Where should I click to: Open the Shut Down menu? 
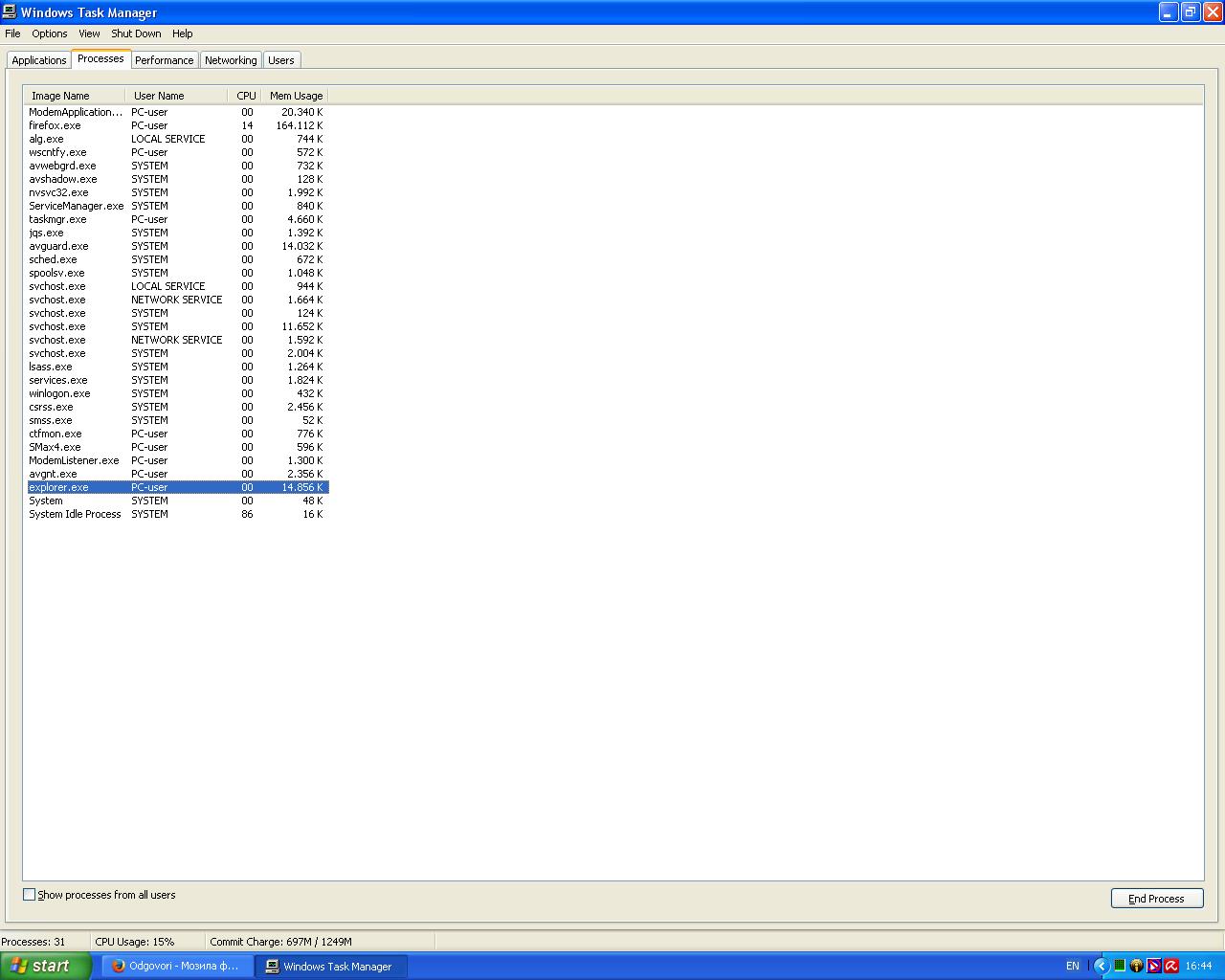pyautogui.click(x=136, y=33)
